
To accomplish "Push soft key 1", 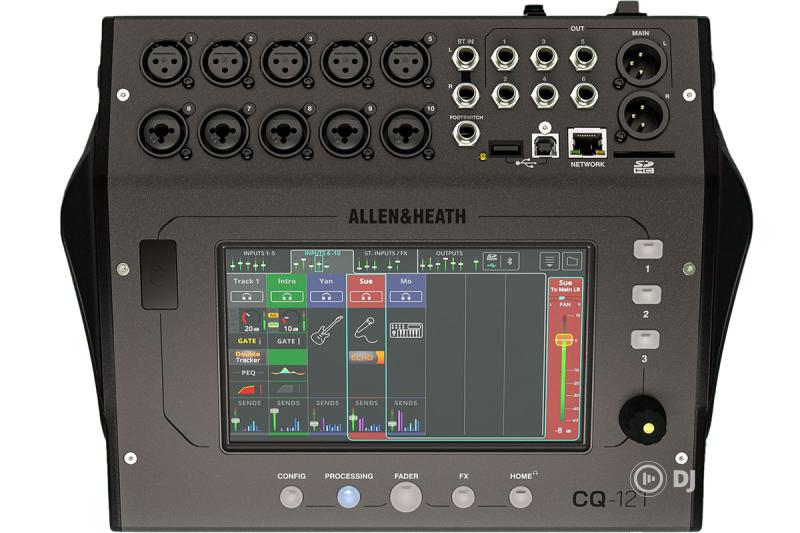I will (x=648, y=249).
